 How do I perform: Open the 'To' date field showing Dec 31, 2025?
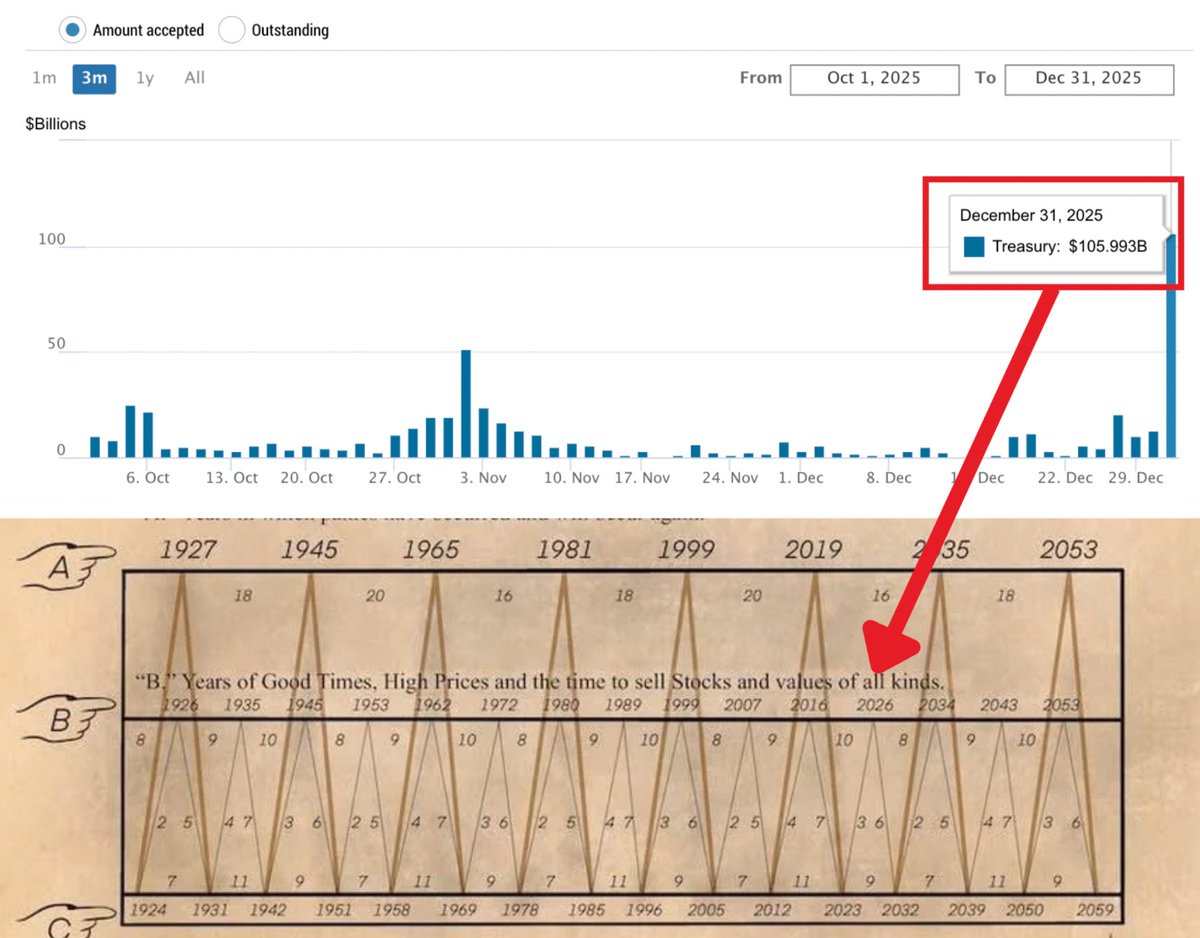1089,79
